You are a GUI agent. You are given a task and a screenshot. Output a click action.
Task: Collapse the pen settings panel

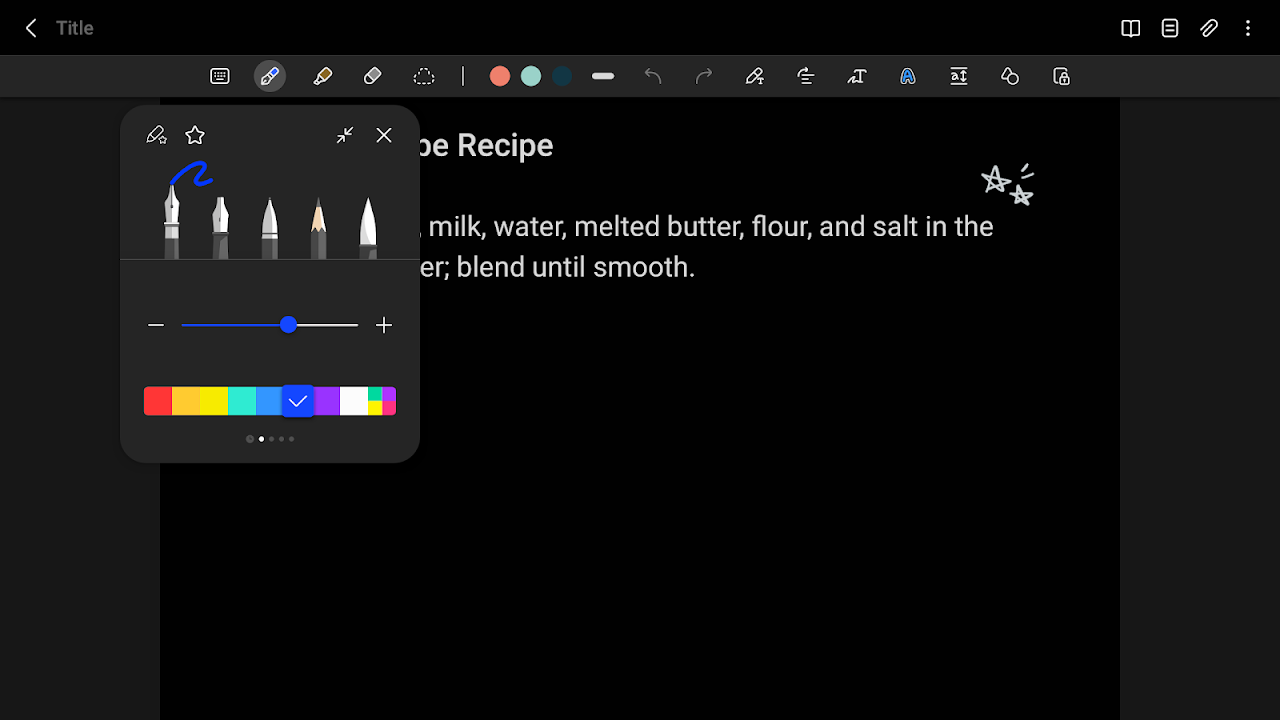[x=344, y=135]
